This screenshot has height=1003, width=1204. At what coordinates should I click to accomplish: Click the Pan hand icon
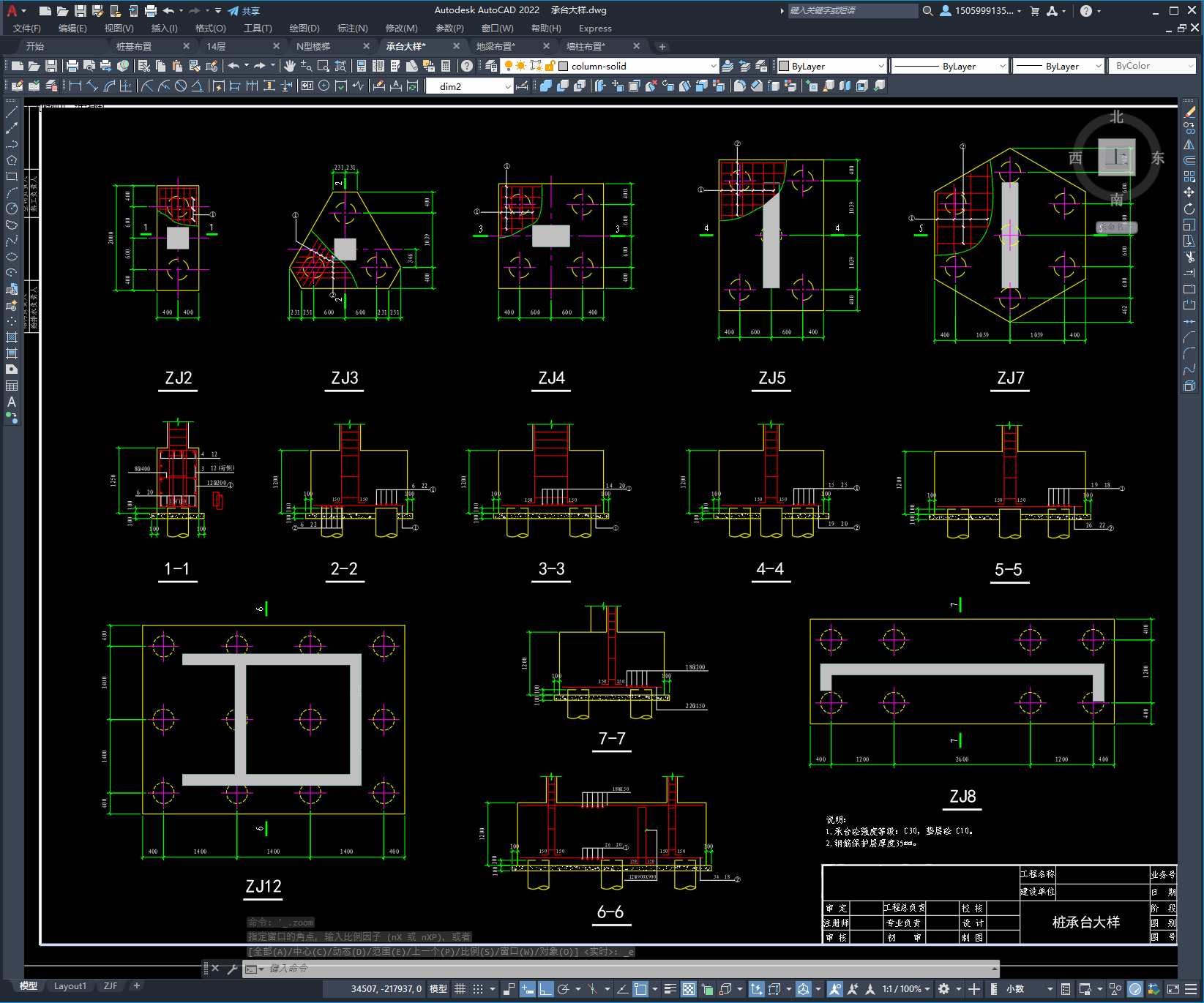click(290, 66)
